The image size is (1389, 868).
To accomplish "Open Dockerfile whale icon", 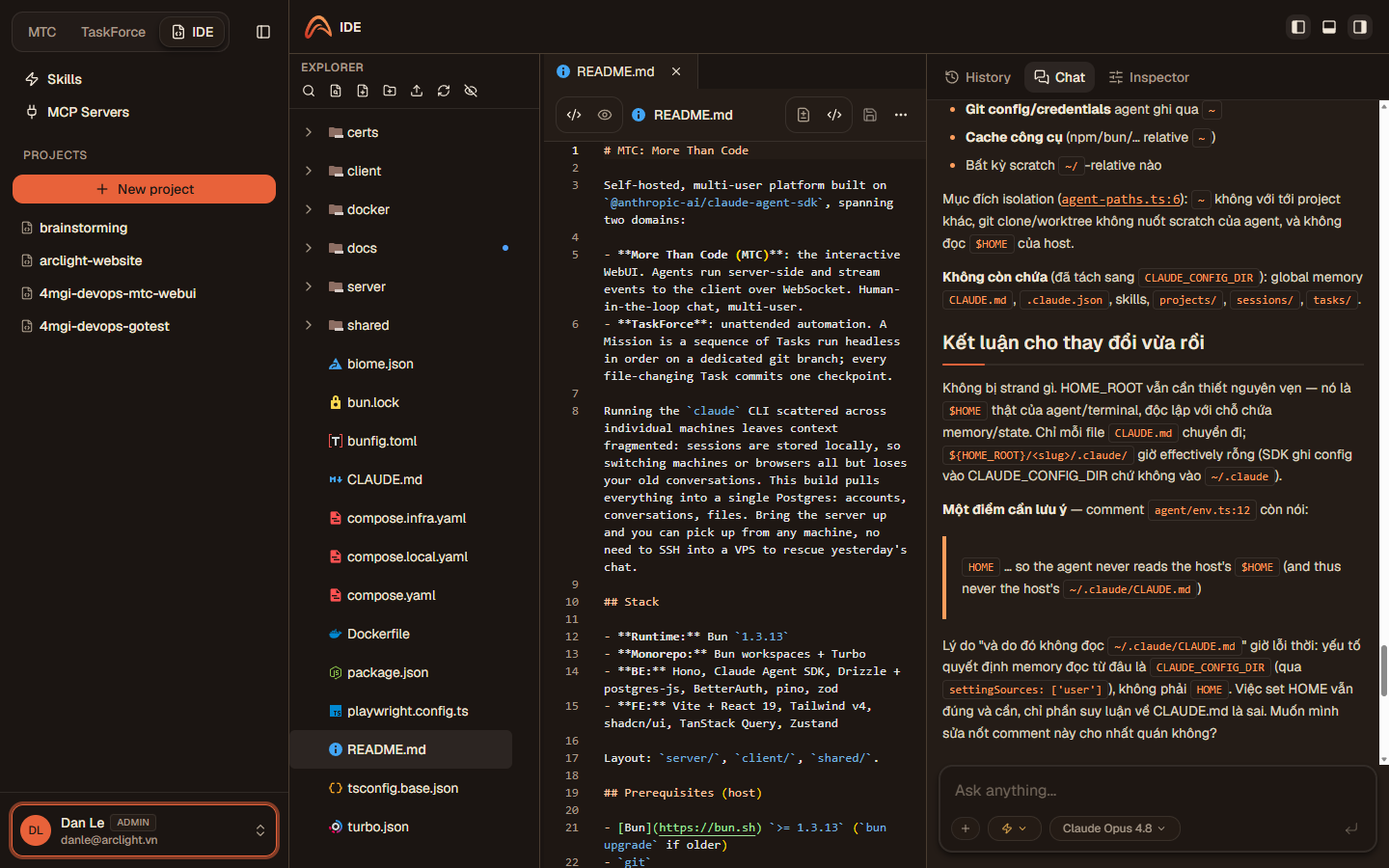I will coord(336,634).
